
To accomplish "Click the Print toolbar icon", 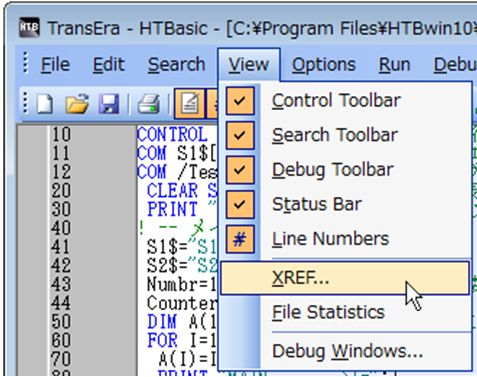I will coord(149,104).
